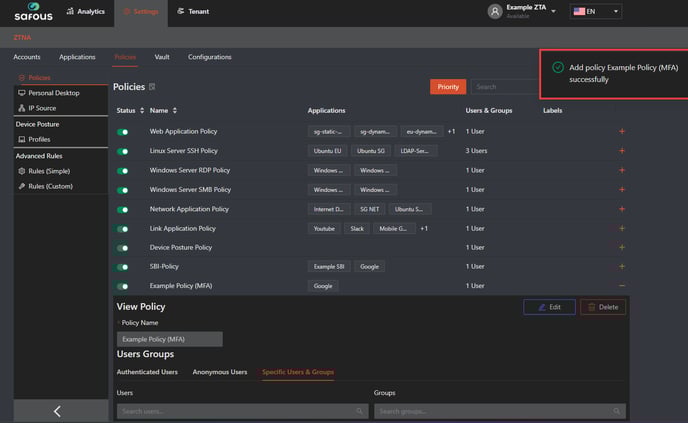This screenshot has height=423, width=688.
Task: Toggle the SBI-Policy status switch
Action: point(124,267)
